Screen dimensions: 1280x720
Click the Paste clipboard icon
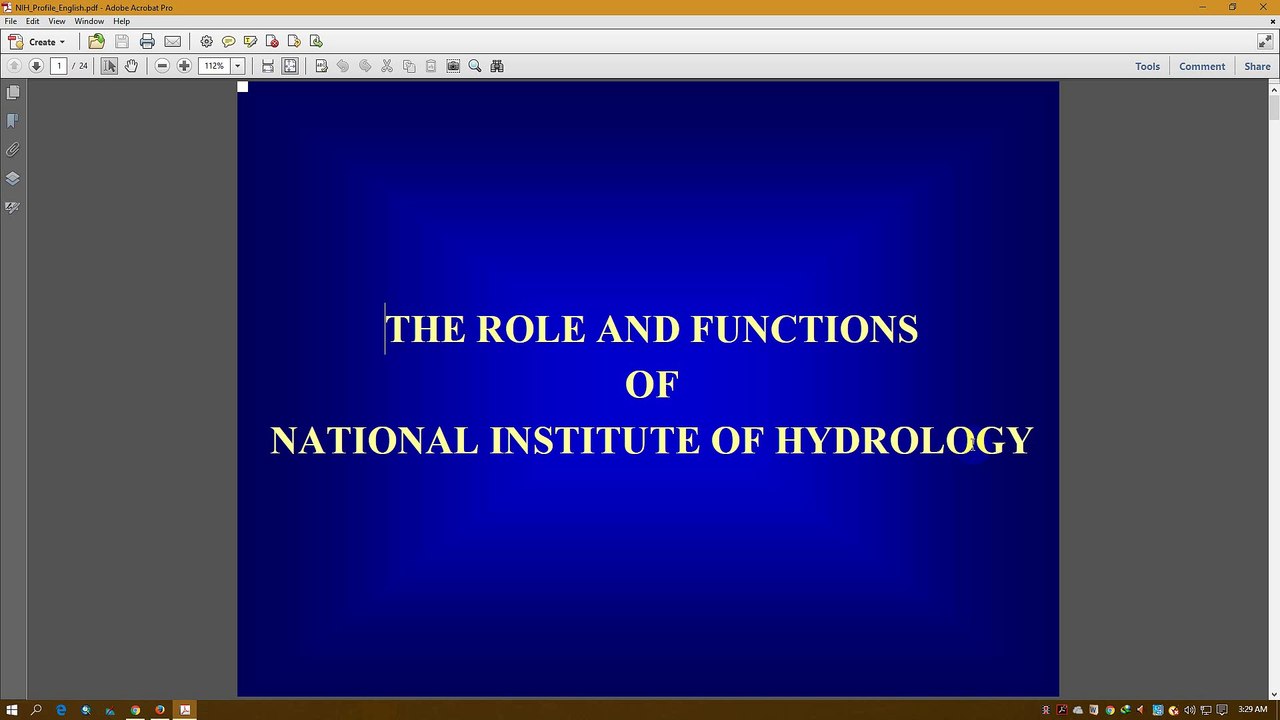[431, 66]
